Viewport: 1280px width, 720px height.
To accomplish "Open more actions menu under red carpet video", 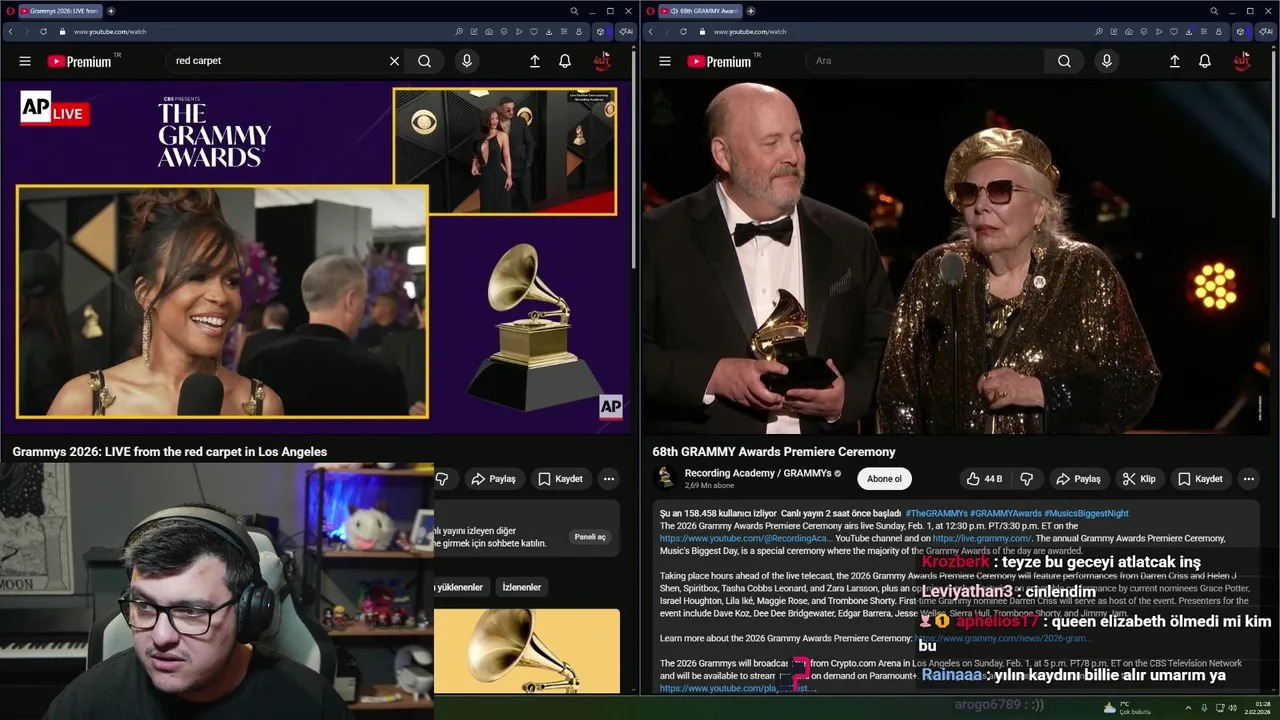I will click(608, 479).
